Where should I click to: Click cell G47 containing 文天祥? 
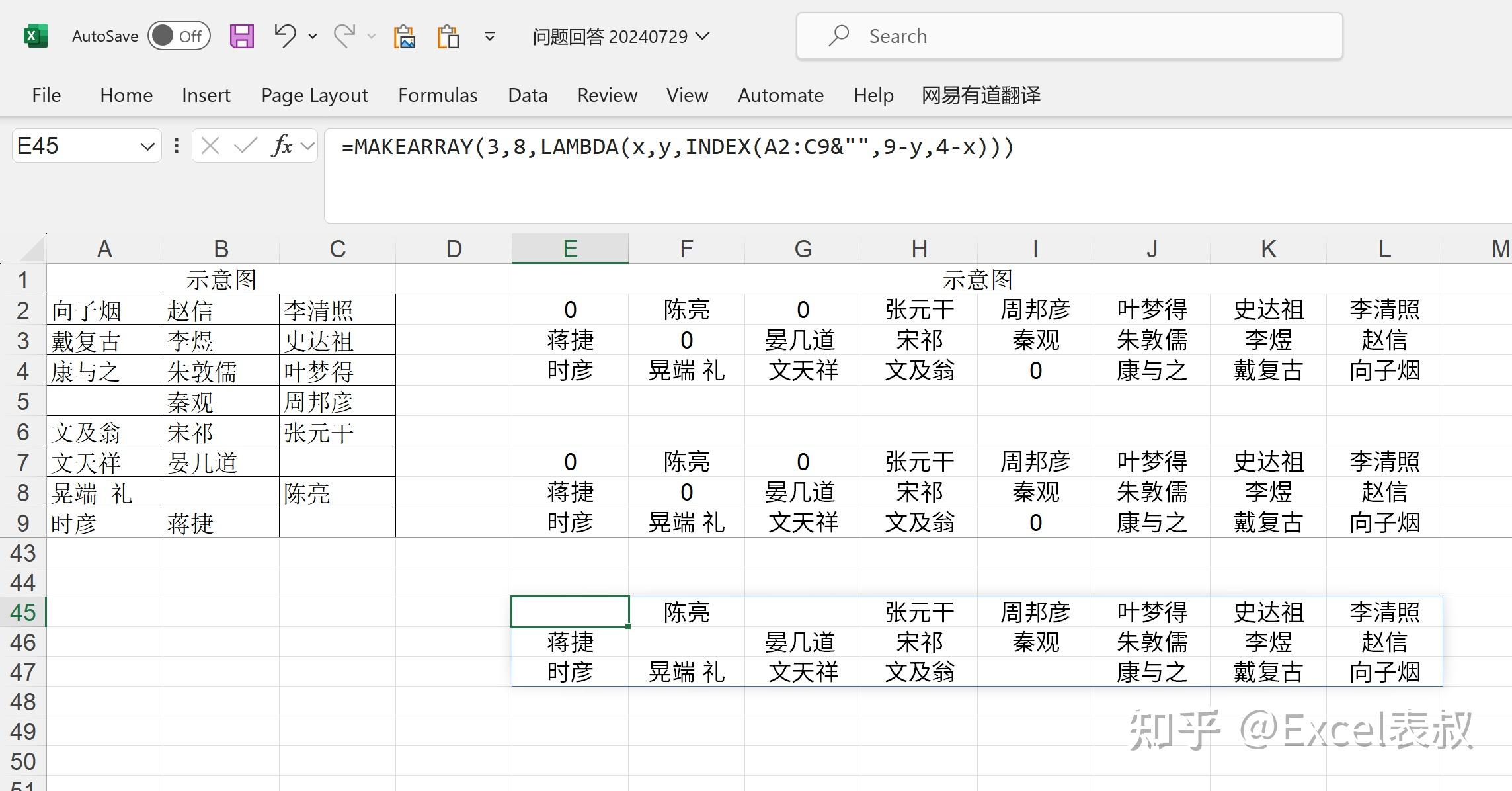803,672
